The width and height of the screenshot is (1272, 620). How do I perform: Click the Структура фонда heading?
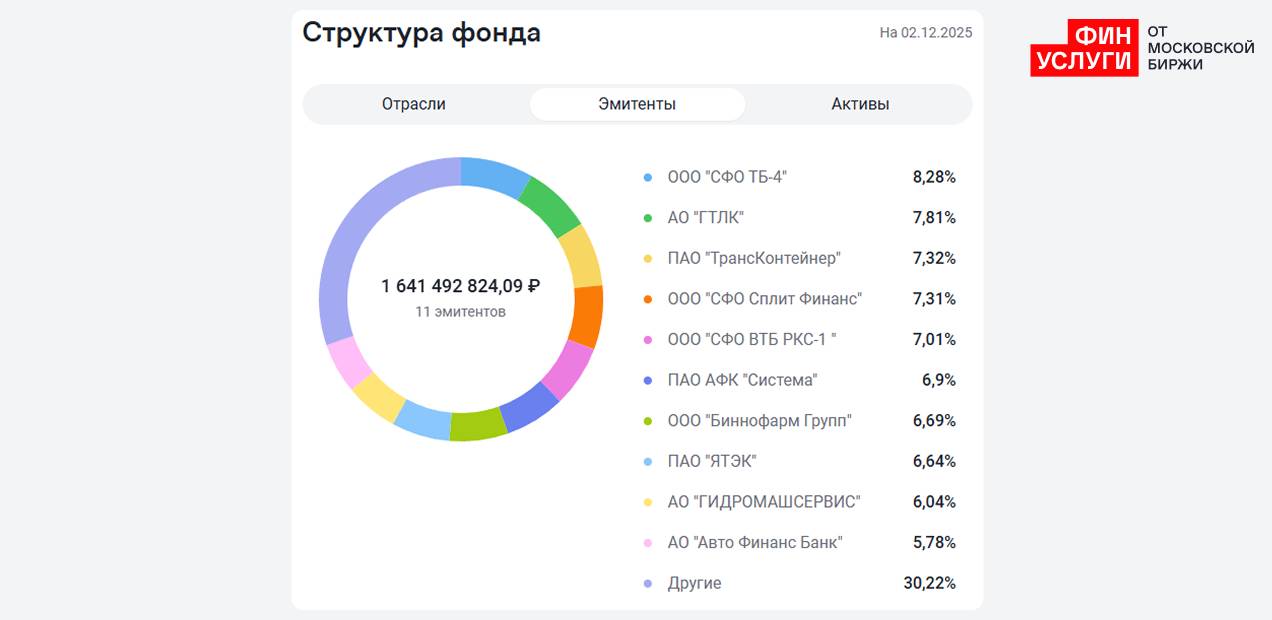[x=421, y=32]
